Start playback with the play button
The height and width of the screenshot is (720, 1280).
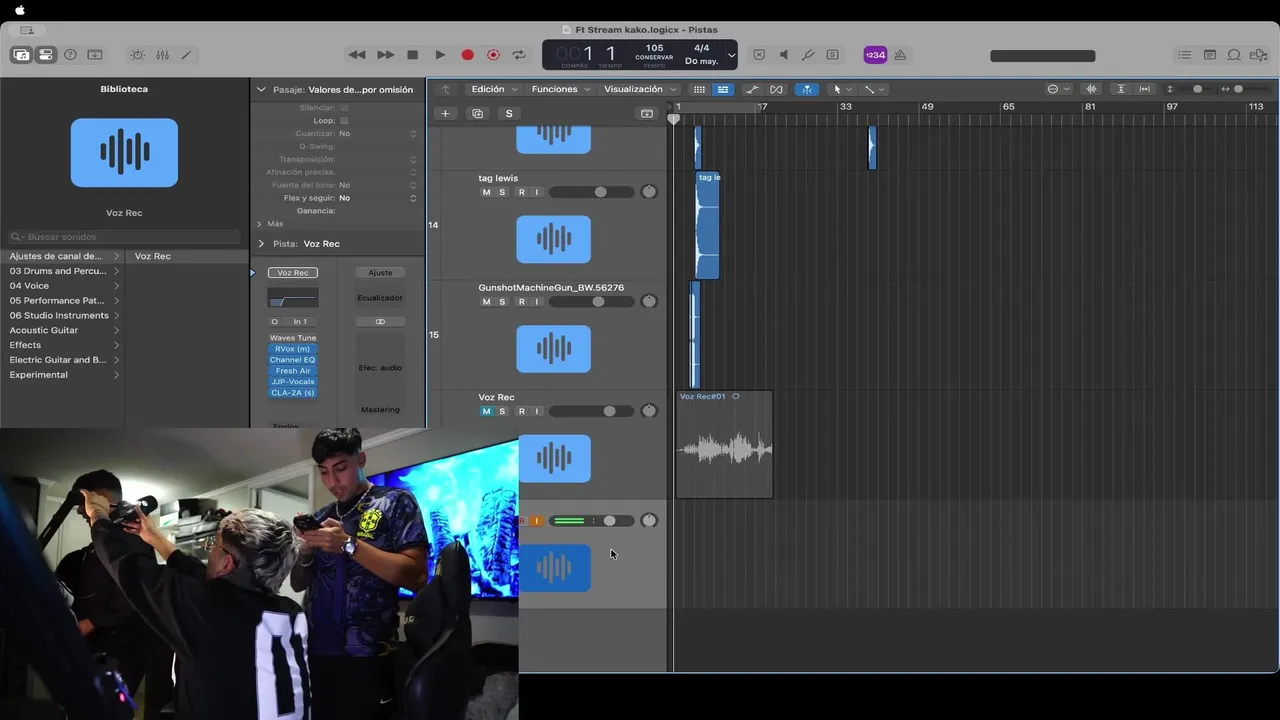click(440, 55)
